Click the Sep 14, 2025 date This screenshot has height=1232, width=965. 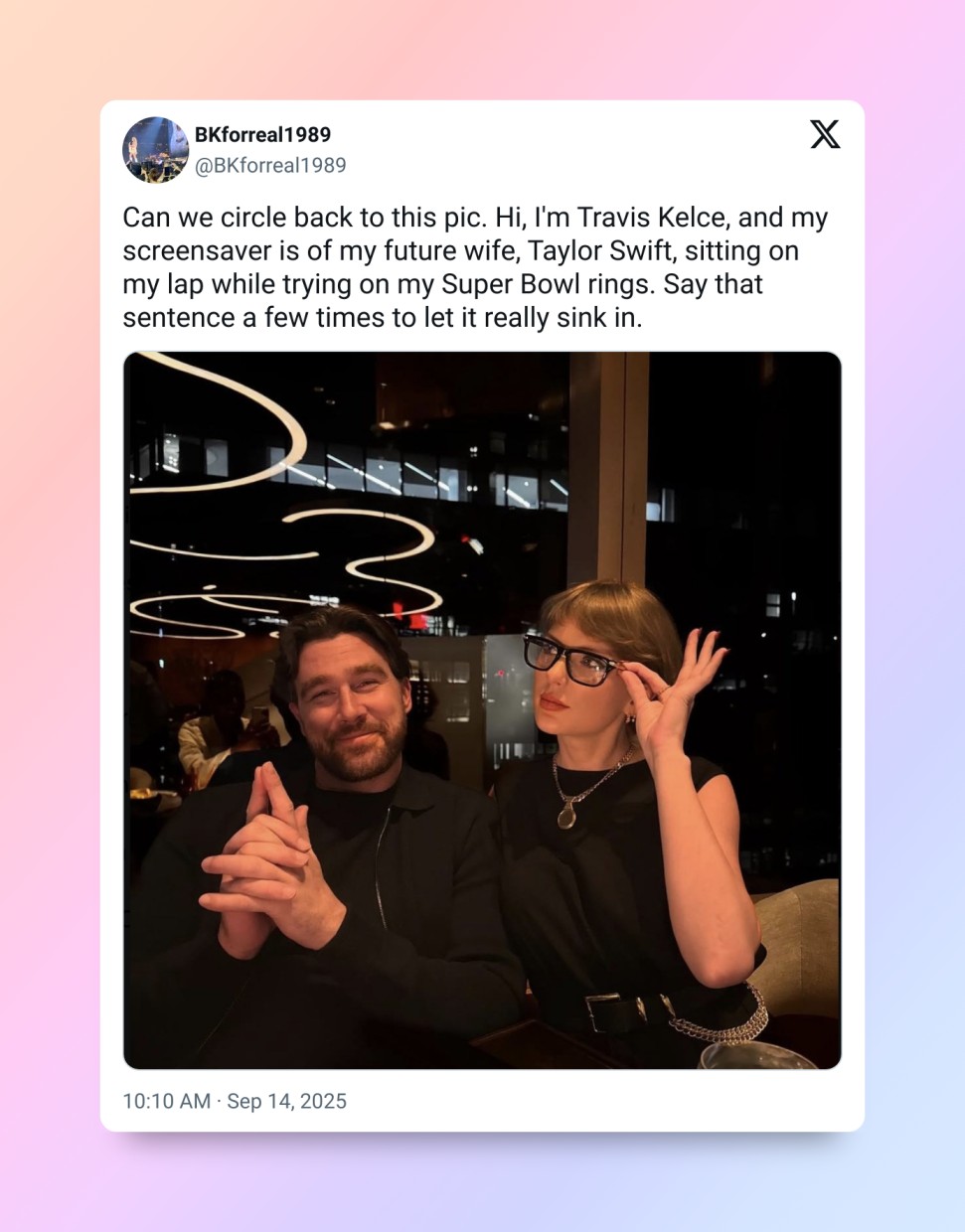pyautogui.click(x=287, y=1101)
